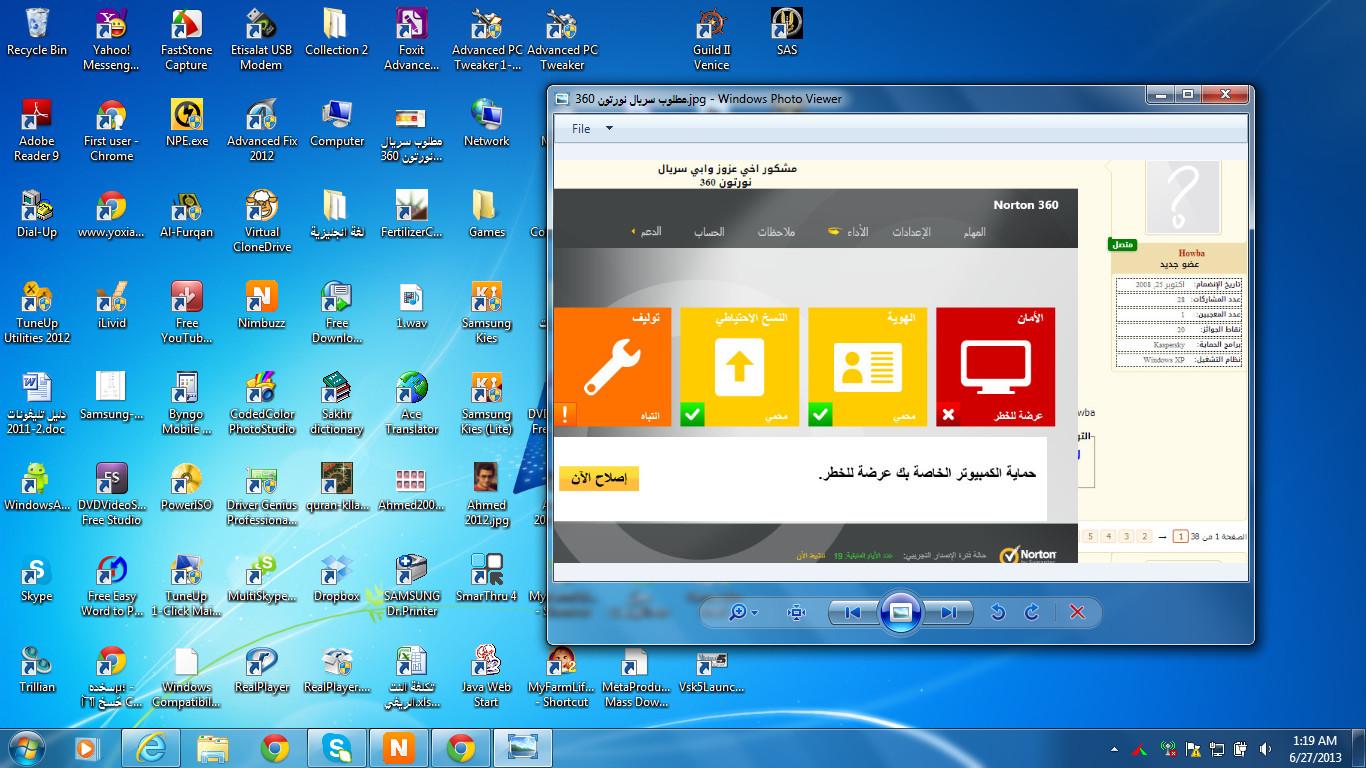Open First user - Chrome shortcut

(x=111, y=131)
